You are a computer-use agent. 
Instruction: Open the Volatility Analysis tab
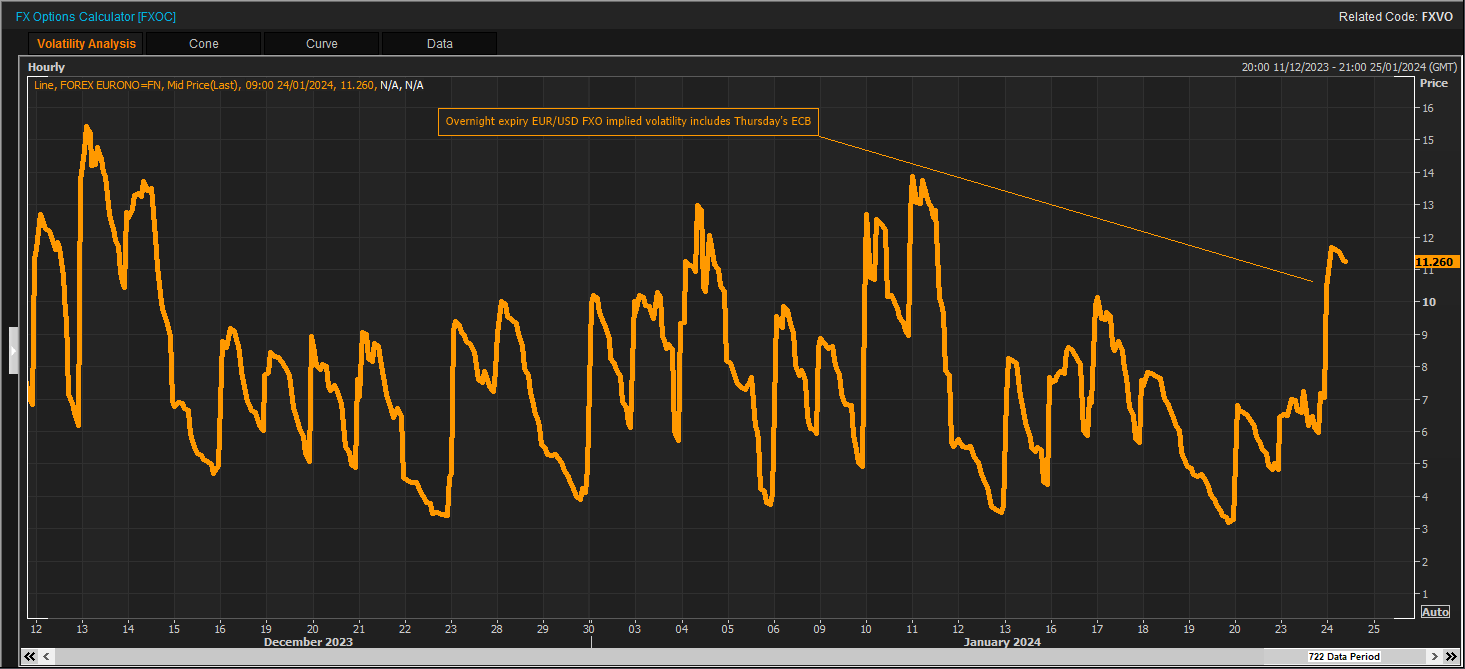tap(86, 44)
